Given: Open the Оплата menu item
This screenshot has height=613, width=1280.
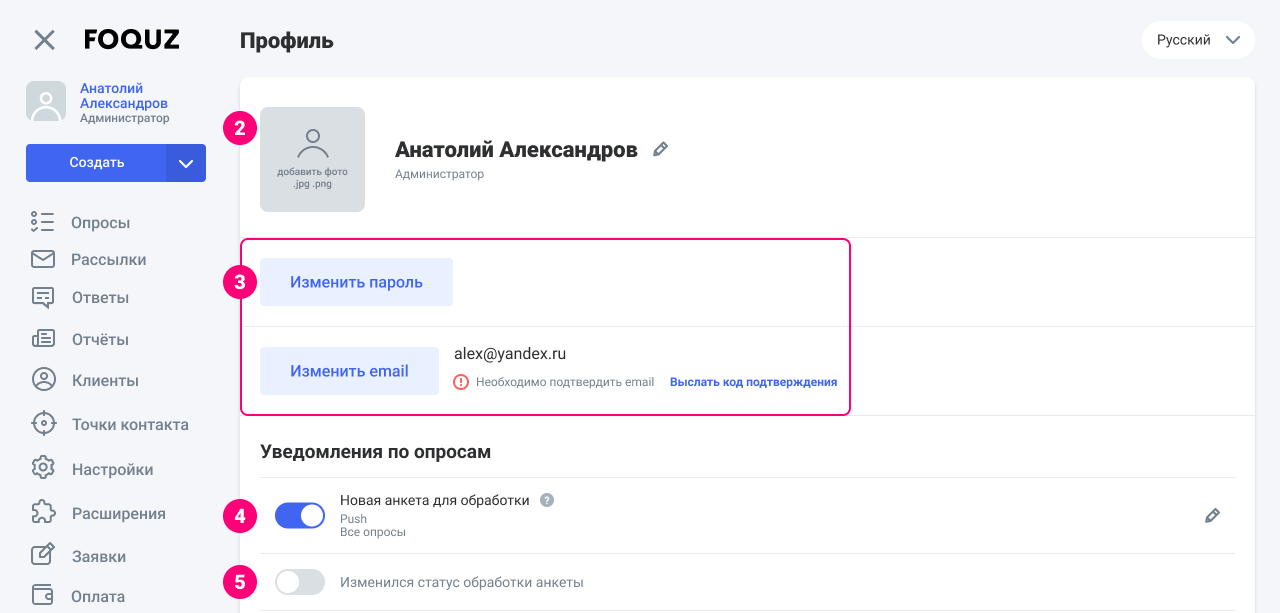Looking at the screenshot, I should 98,596.
